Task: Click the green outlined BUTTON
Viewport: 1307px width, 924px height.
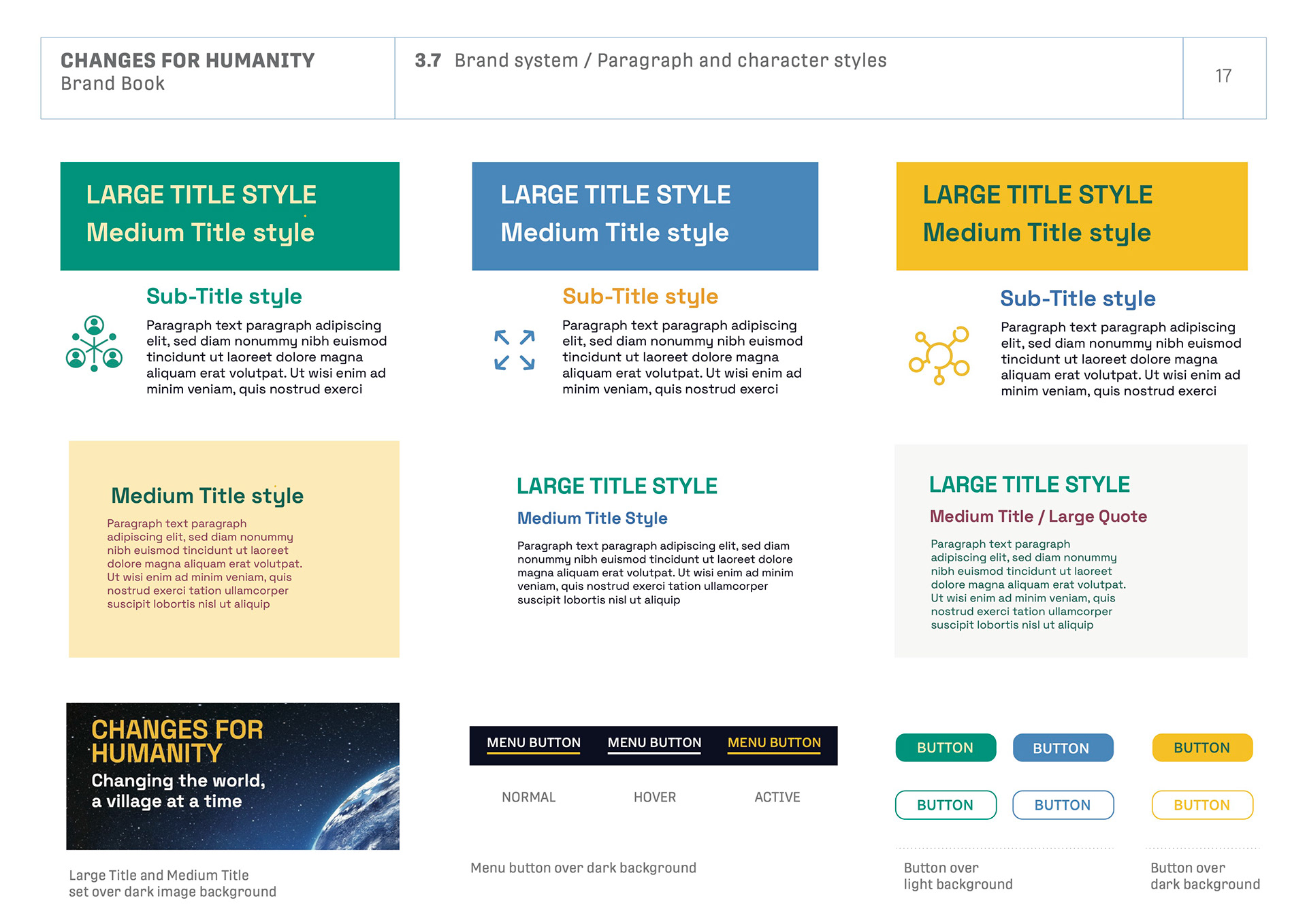Action: tap(946, 805)
